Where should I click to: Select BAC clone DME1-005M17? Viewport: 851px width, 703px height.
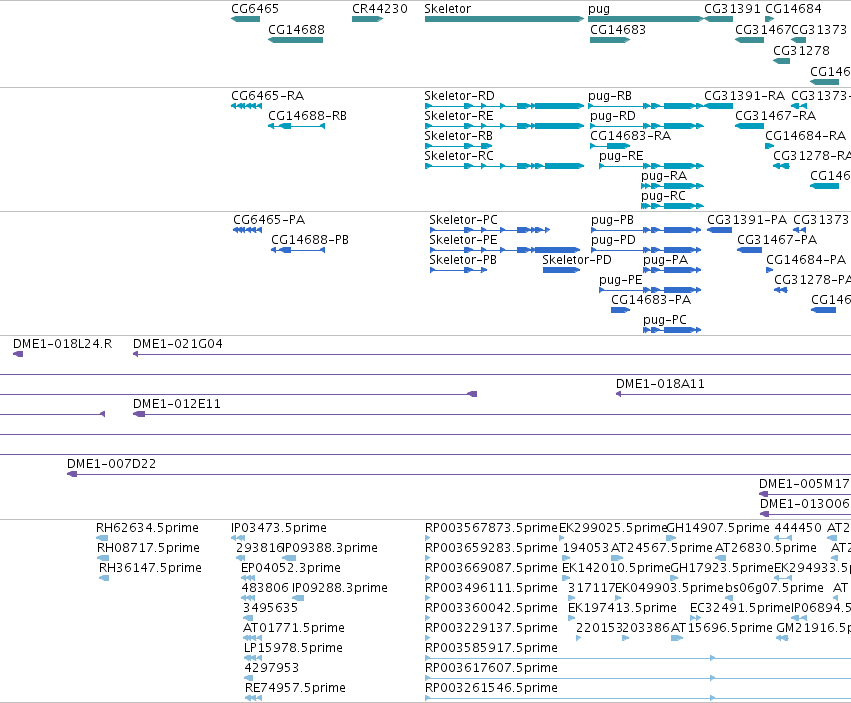click(x=805, y=494)
